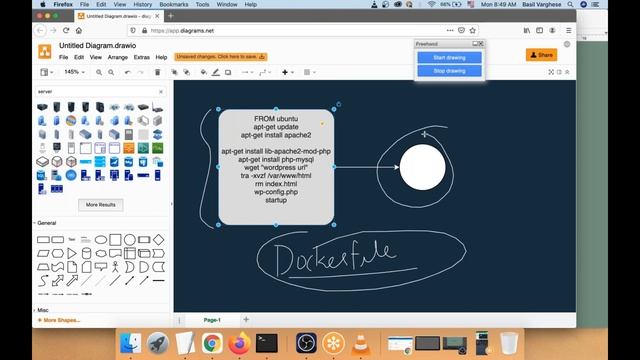Open Terminal from the Dock

tap(267, 343)
